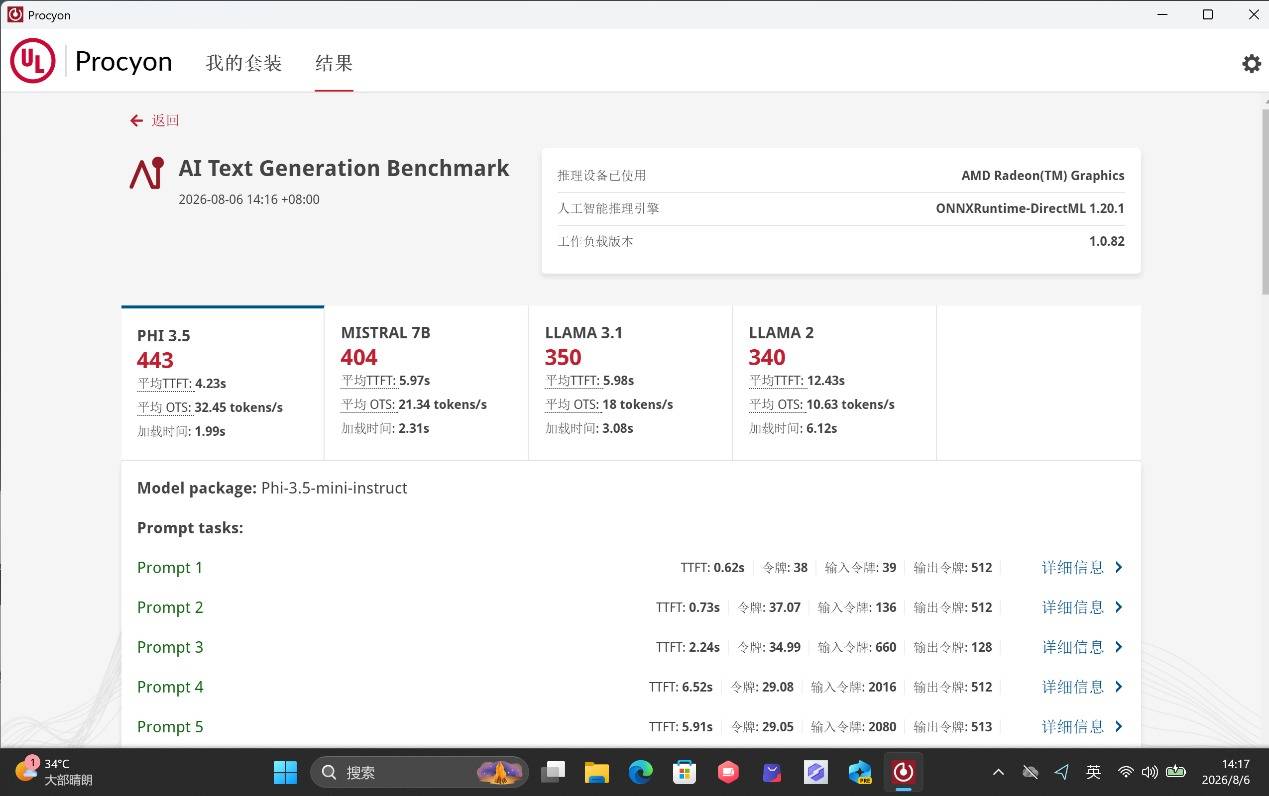Screen dimensions: 1269x796
Task: Expand Prompt 3 chevron arrow
Action: pyautogui.click(x=1119, y=647)
